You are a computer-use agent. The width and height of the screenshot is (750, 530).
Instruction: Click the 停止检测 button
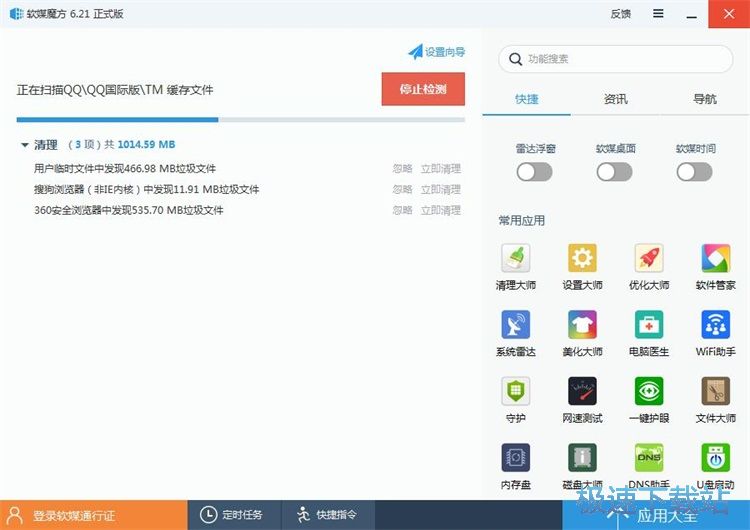pyautogui.click(x=423, y=89)
